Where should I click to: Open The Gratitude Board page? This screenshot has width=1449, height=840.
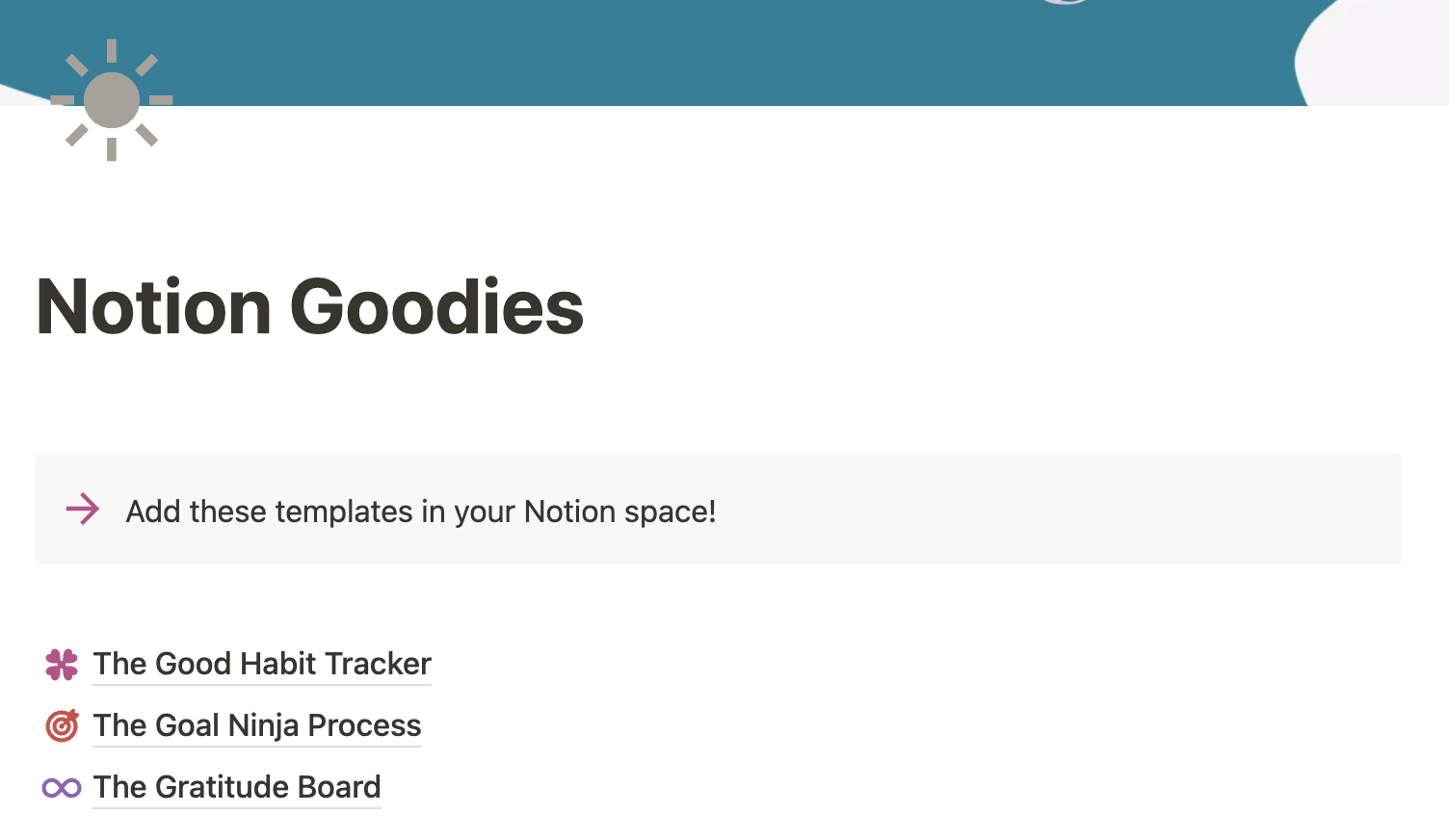coord(237,787)
